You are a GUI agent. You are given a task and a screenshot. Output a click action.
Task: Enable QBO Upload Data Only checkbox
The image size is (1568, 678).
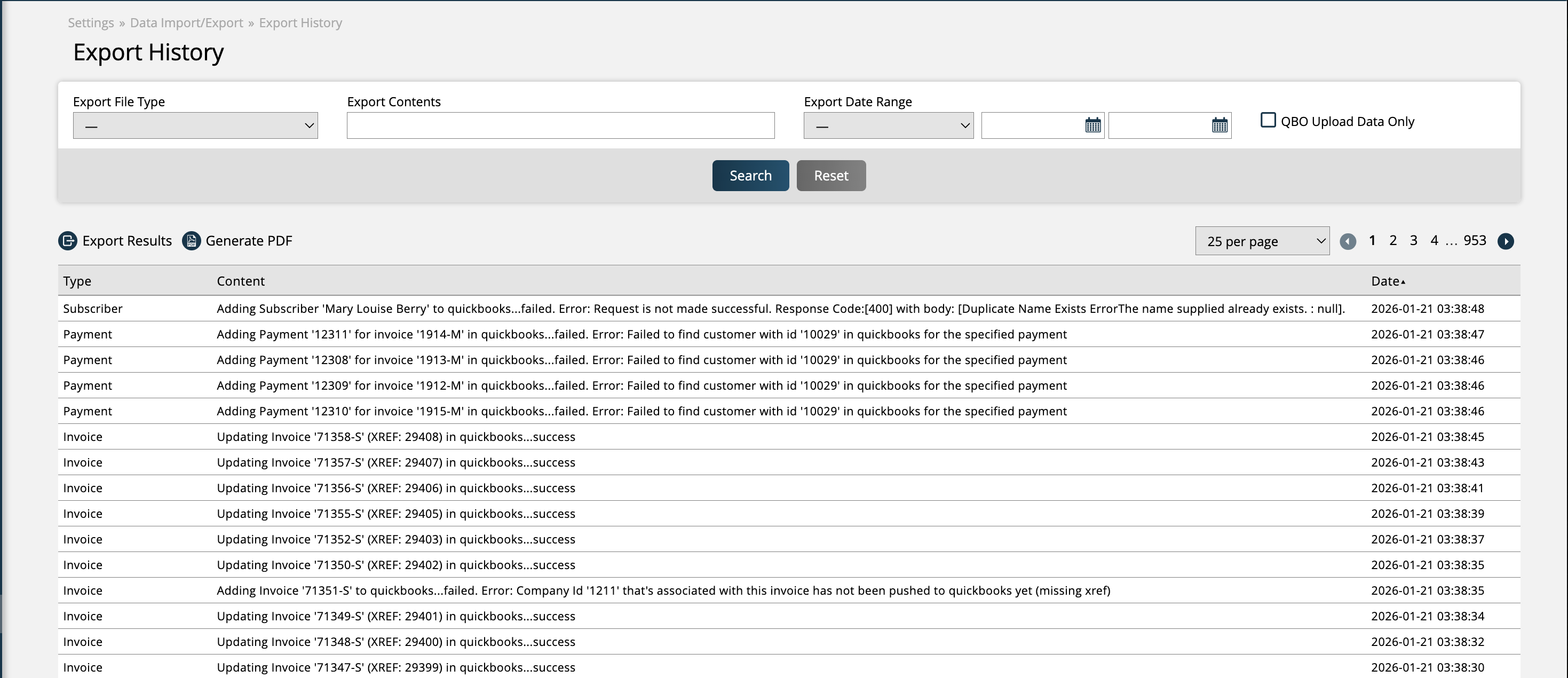(x=1268, y=121)
